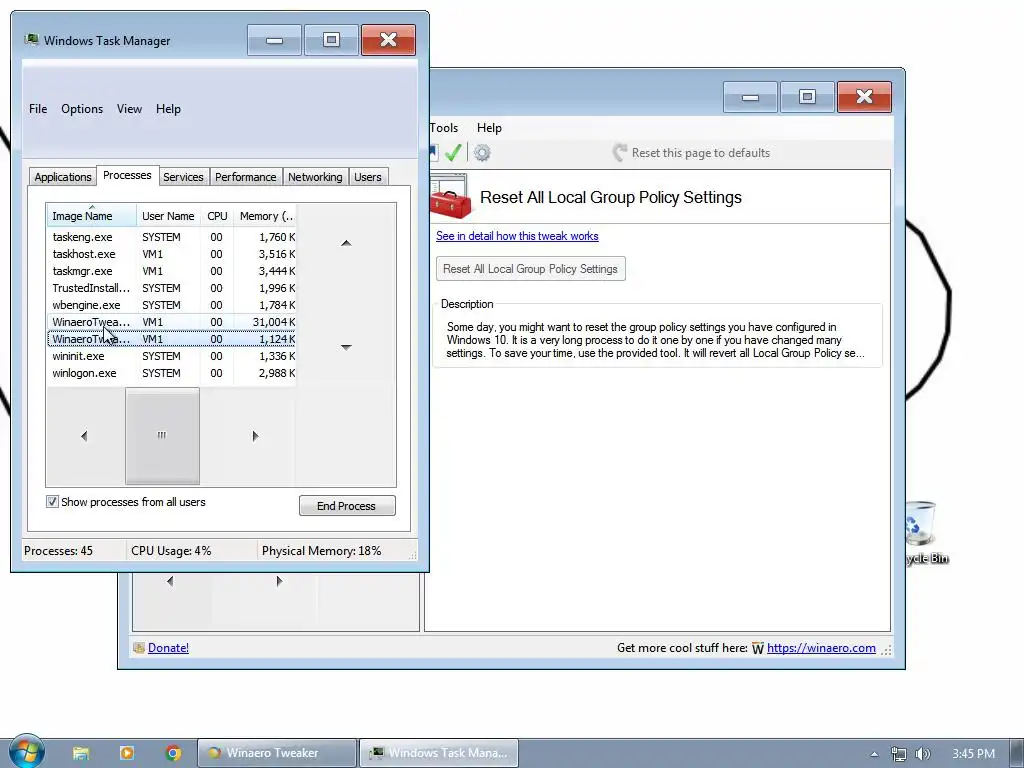1024x768 pixels.
Task: Click Reset All Local Group Policy Settings button
Action: tap(530, 268)
